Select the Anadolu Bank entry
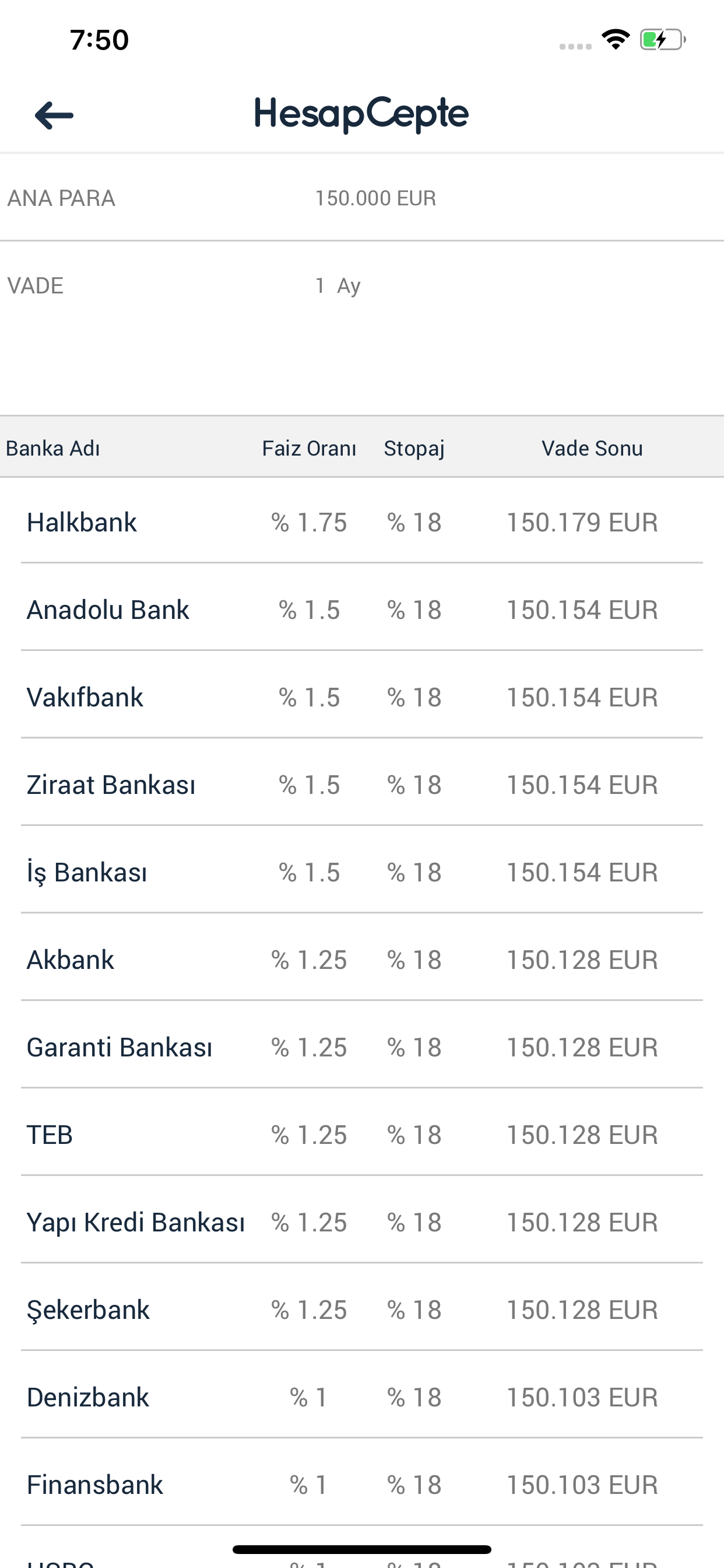Image resolution: width=724 pixels, height=1568 pixels. [361, 610]
